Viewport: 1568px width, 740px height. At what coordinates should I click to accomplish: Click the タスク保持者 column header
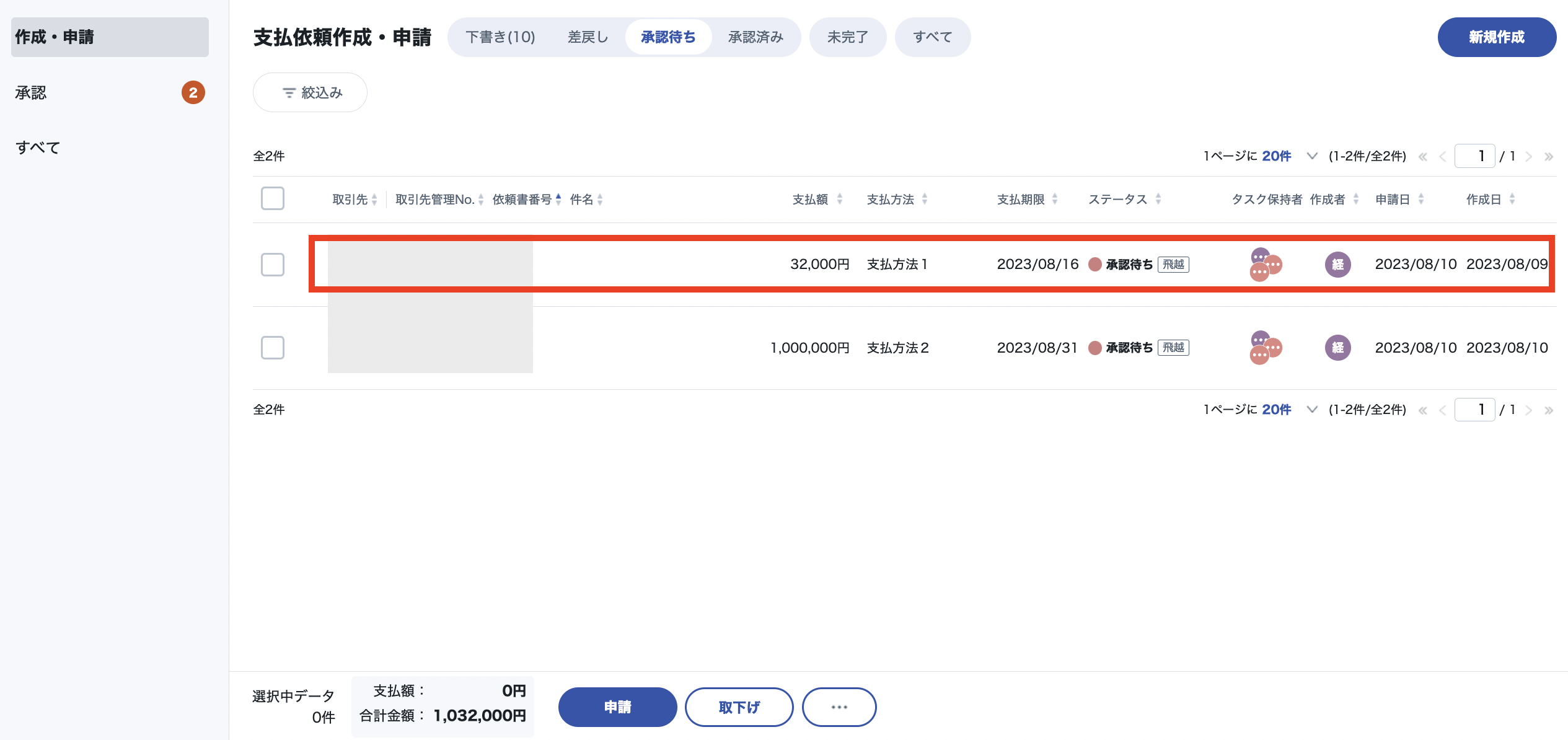point(1267,200)
